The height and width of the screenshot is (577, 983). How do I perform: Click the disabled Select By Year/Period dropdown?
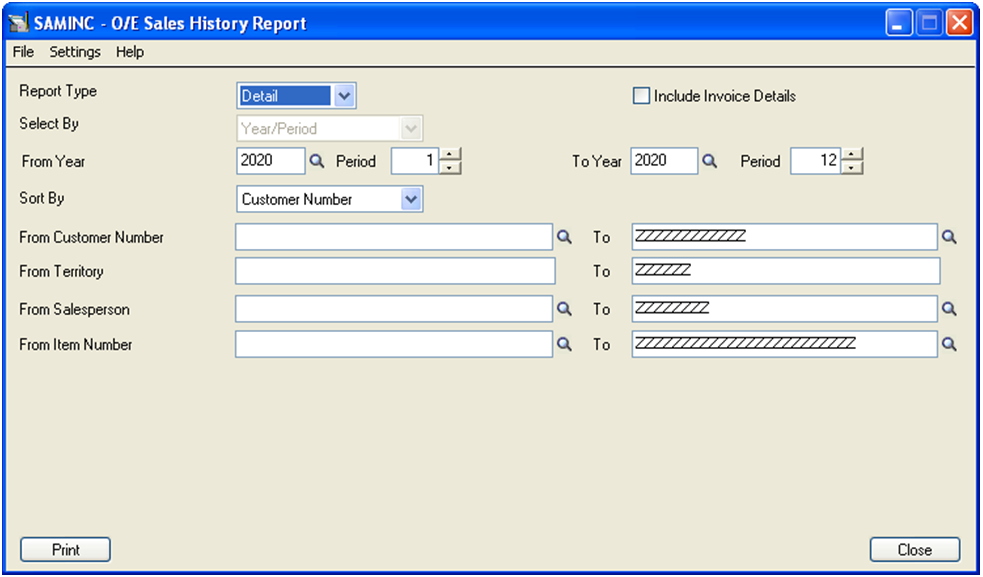(x=330, y=129)
